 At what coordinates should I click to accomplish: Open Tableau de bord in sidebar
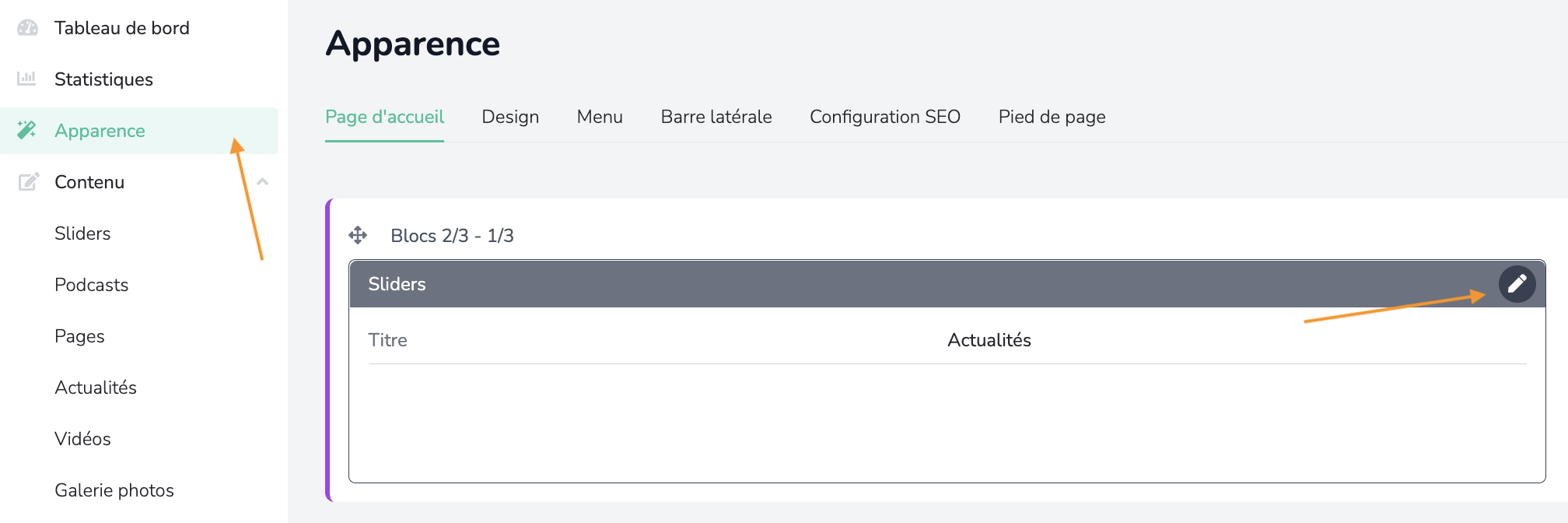(122, 28)
